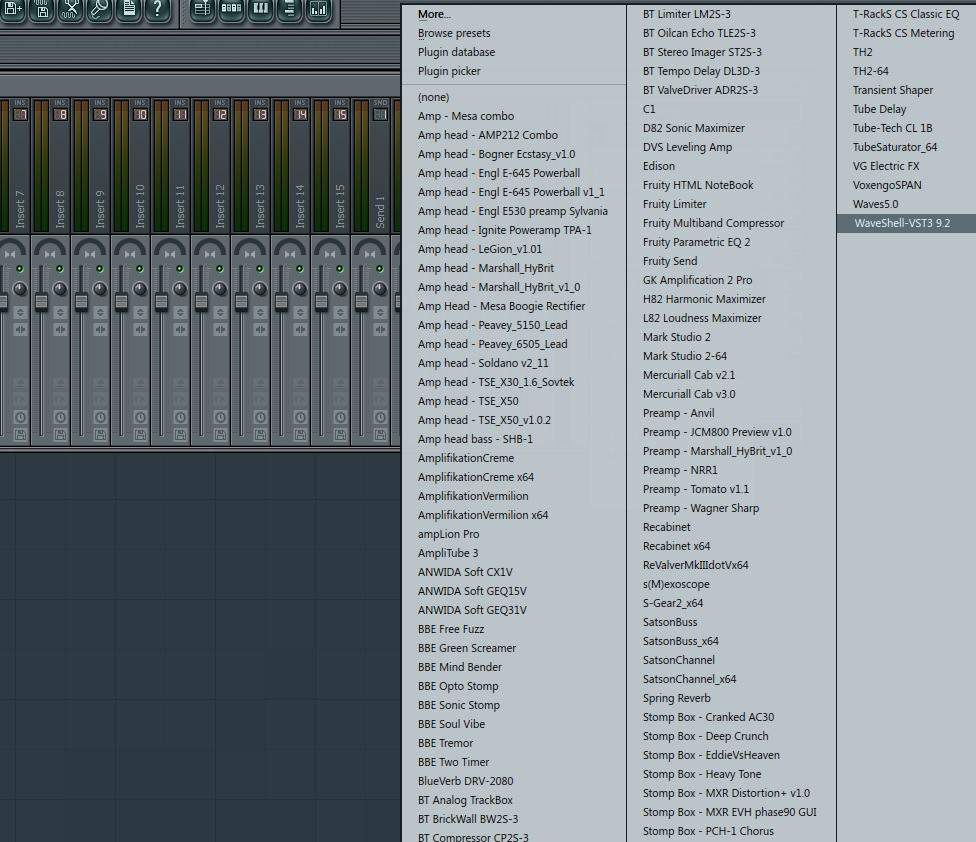
Task: Open the piano roll toolbar icon
Action: pyautogui.click(x=260, y=10)
